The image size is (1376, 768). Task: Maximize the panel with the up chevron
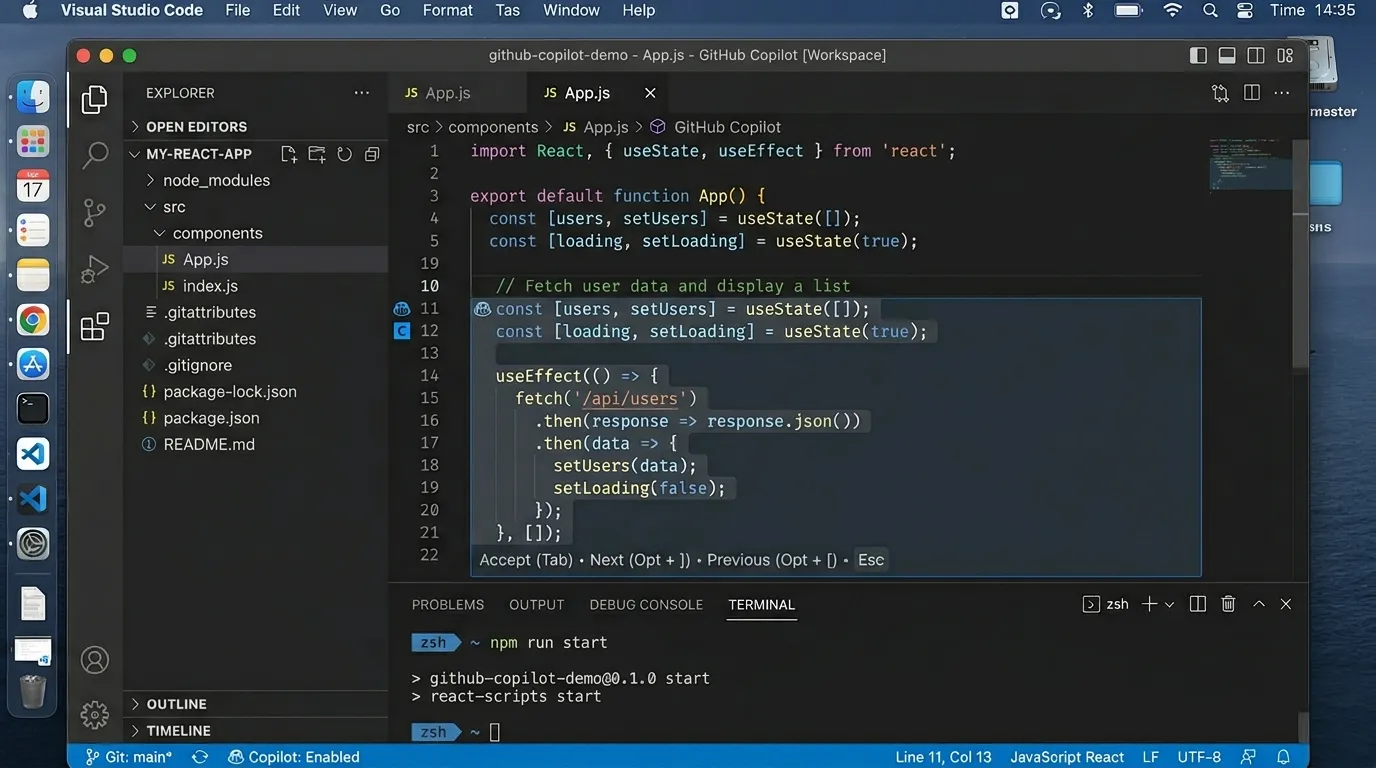pos(1259,604)
